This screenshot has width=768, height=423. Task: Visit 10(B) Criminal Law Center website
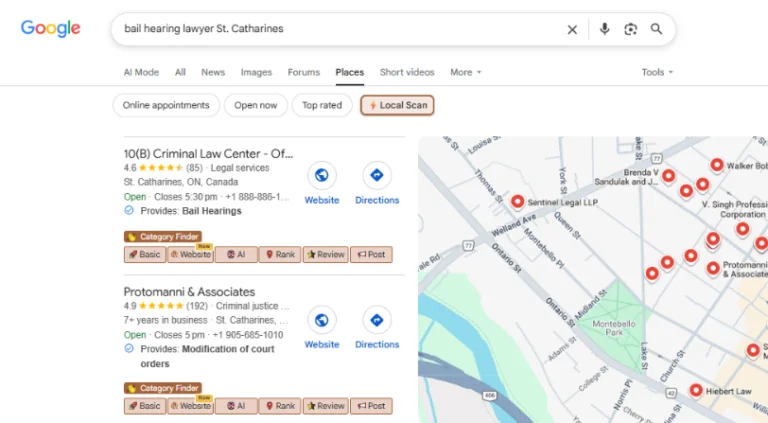pyautogui.click(x=322, y=183)
